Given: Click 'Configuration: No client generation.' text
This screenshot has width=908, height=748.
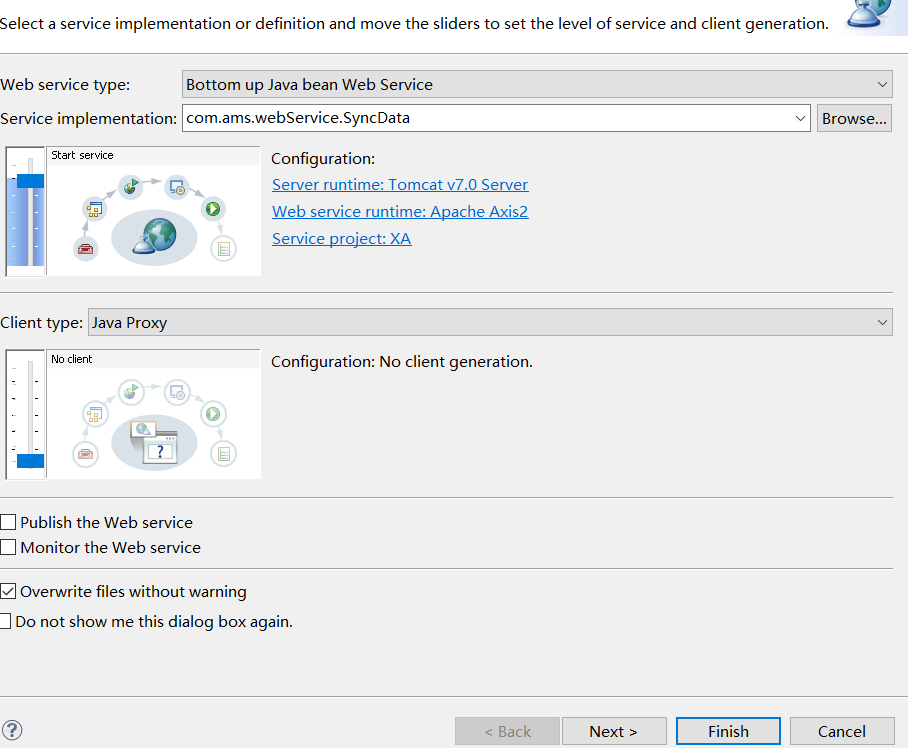Looking at the screenshot, I should point(401,362).
